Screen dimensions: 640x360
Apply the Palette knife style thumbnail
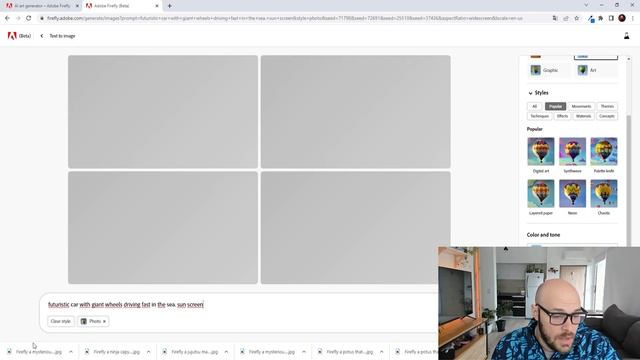click(604, 151)
